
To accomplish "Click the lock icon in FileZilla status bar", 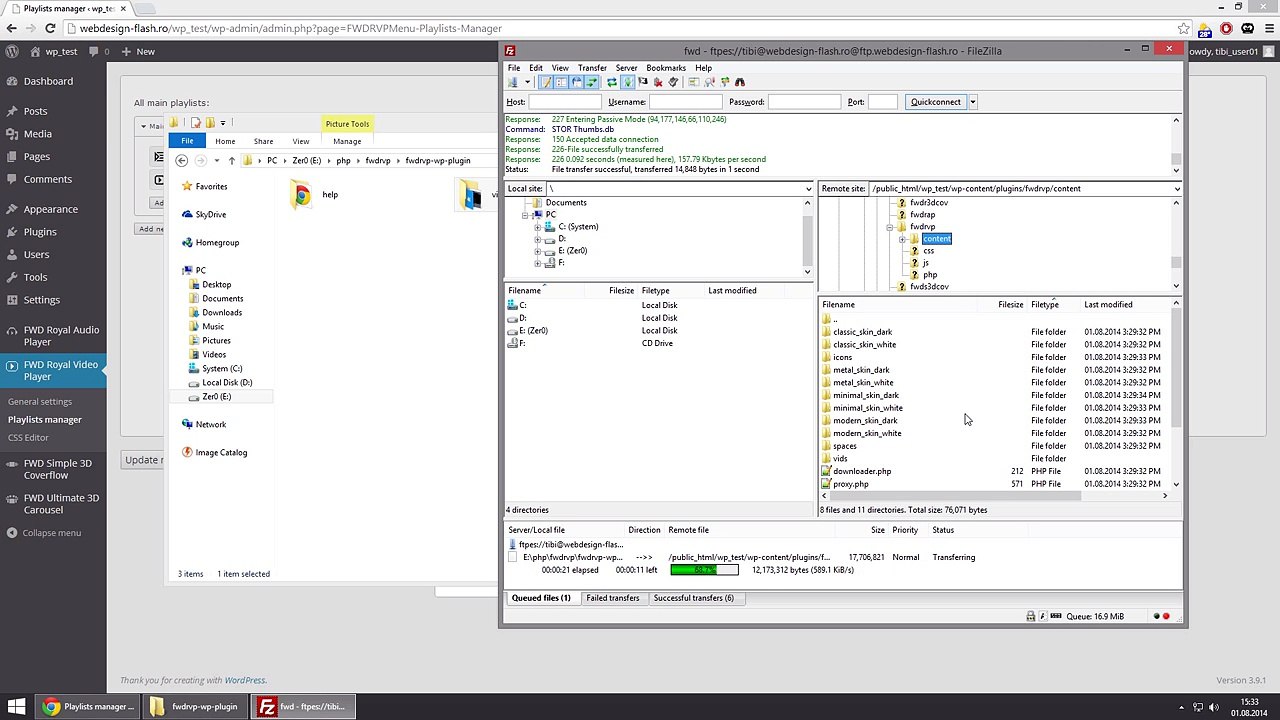I will (1031, 616).
